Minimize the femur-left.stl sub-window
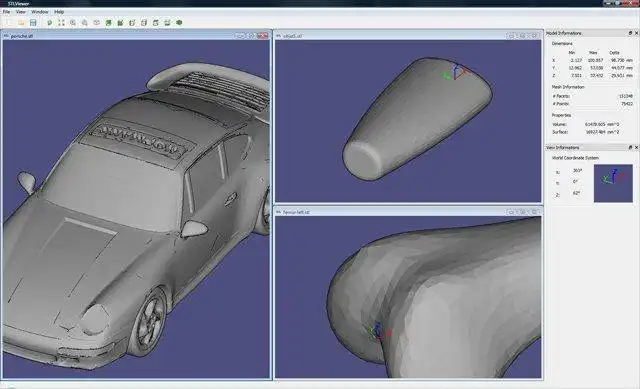This screenshot has width=640, height=389. tap(511, 212)
